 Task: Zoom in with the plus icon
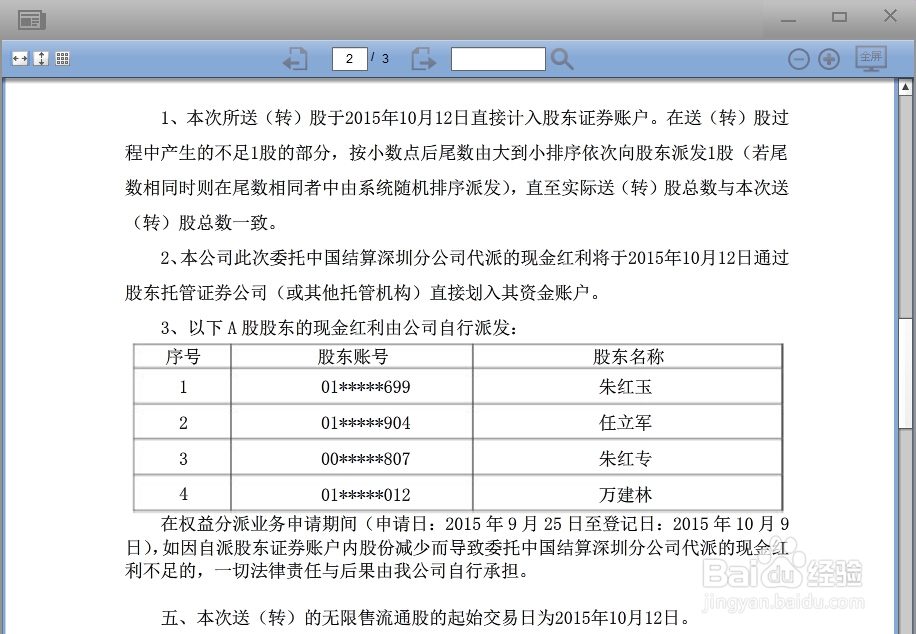tap(829, 59)
